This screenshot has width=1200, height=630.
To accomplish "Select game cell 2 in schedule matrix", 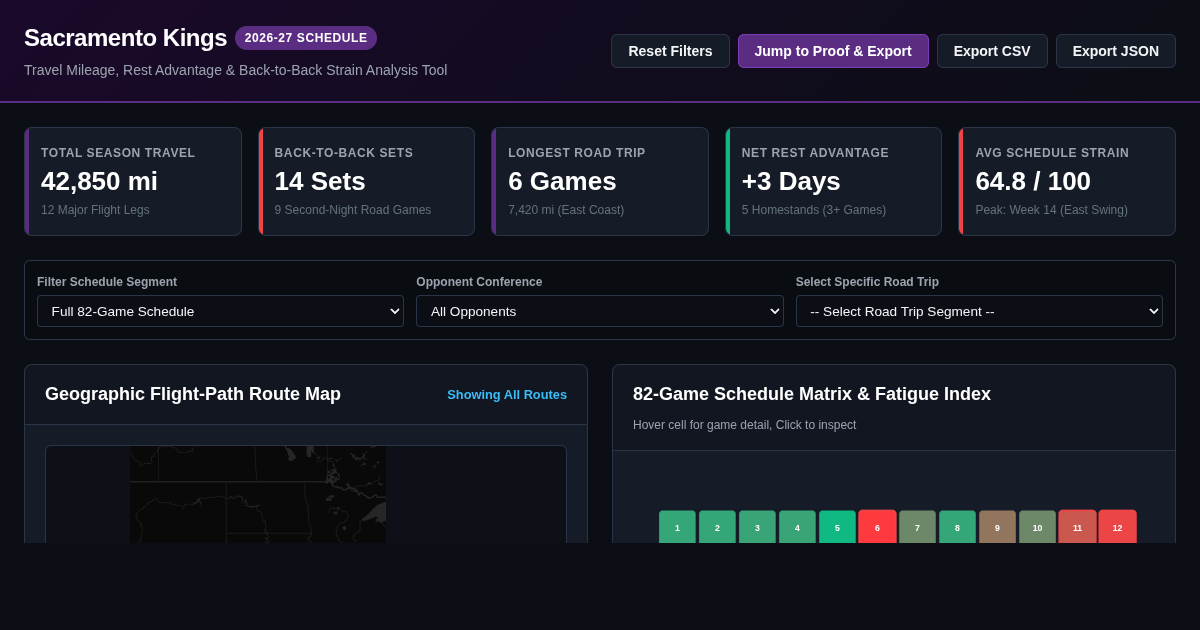I will (717, 527).
